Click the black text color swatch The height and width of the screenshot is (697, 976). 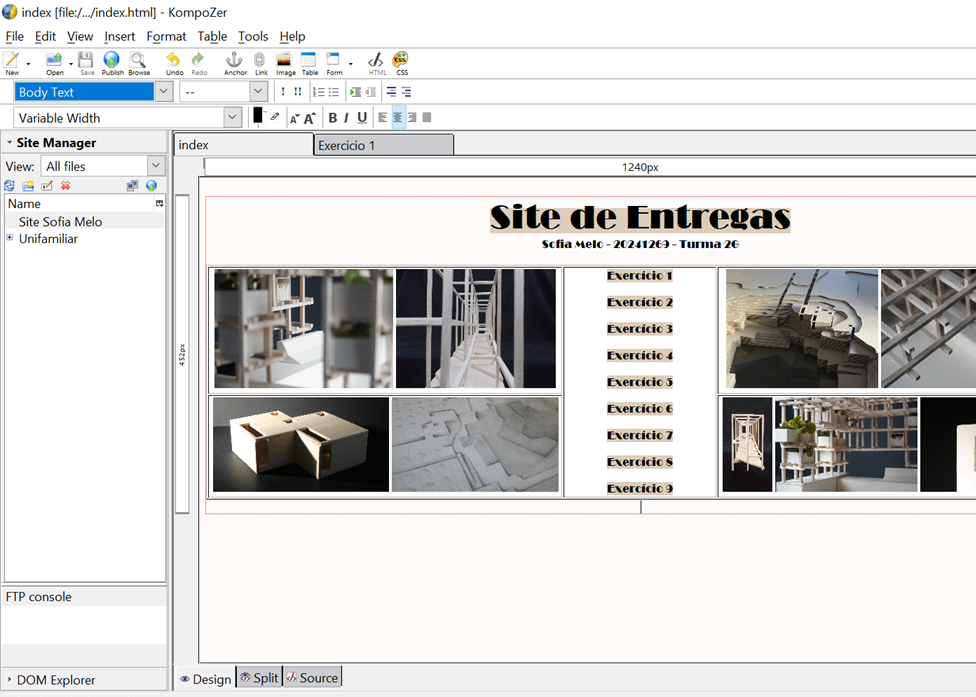point(258,115)
